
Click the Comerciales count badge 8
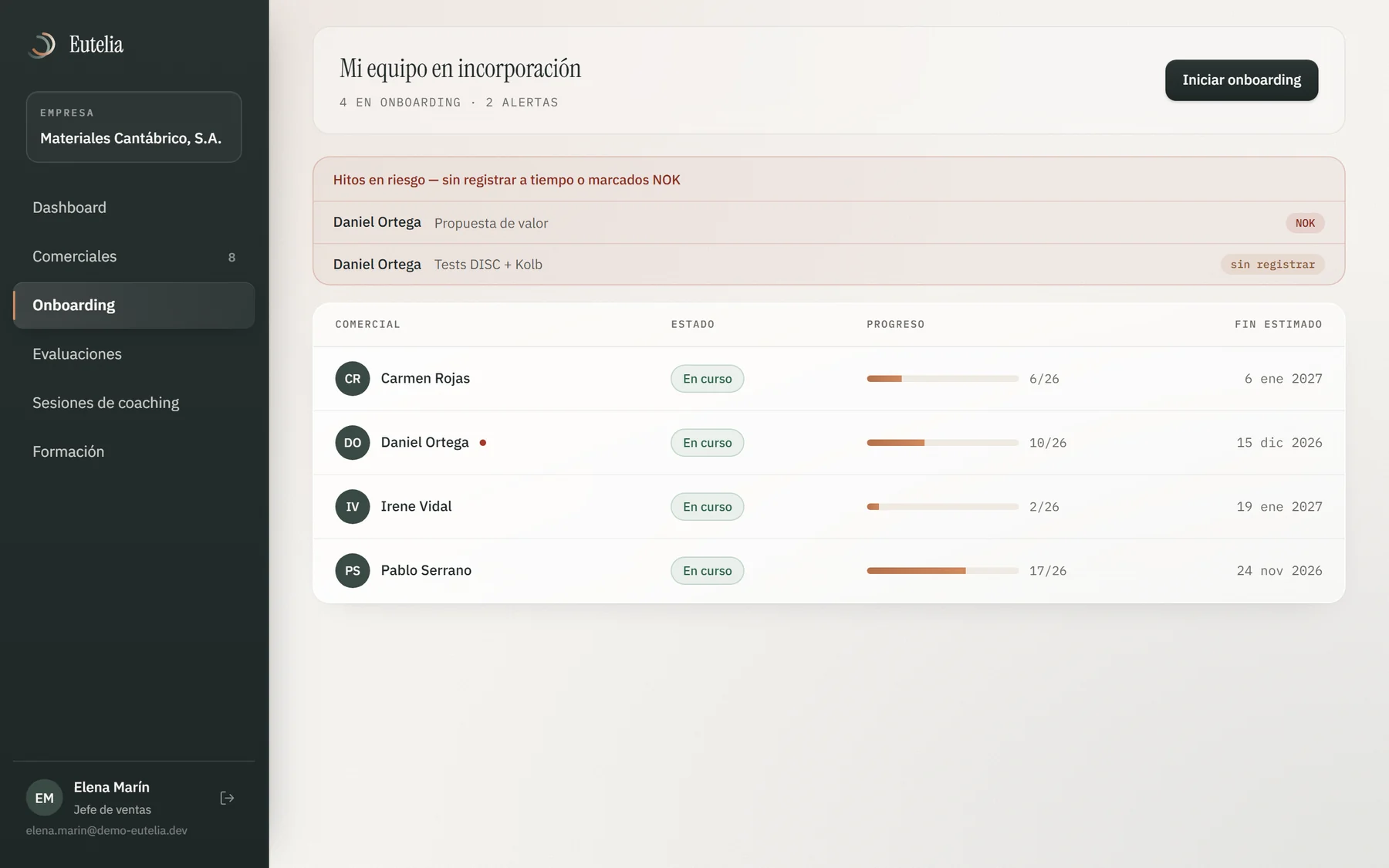[231, 257]
